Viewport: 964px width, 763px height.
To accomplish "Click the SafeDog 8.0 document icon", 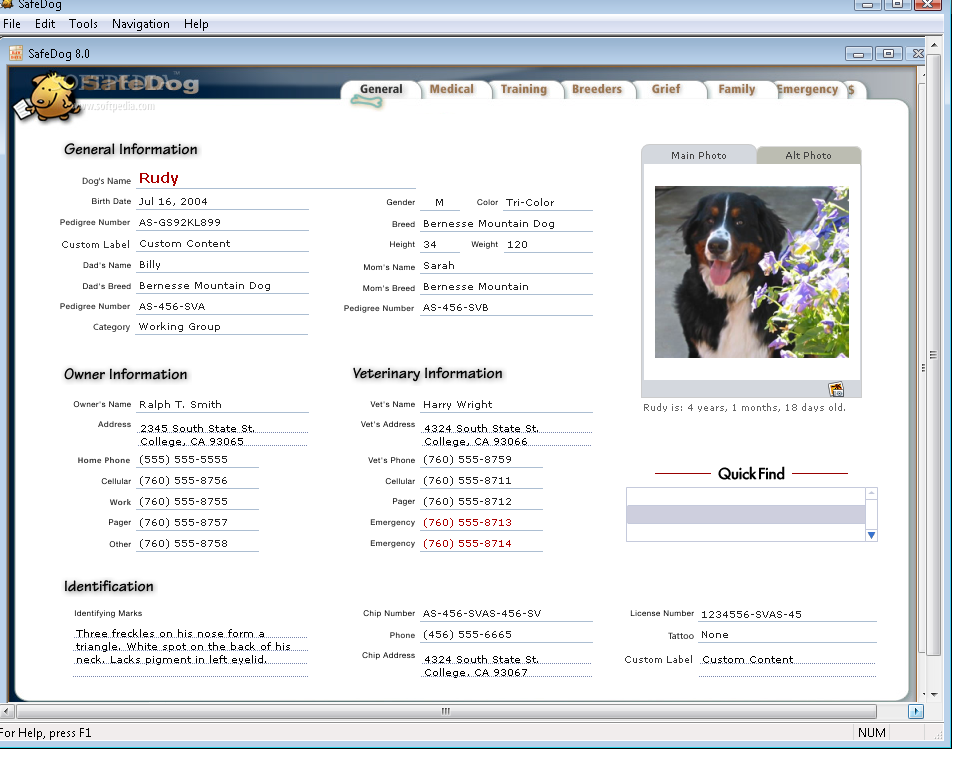I will pyautogui.click(x=16, y=53).
